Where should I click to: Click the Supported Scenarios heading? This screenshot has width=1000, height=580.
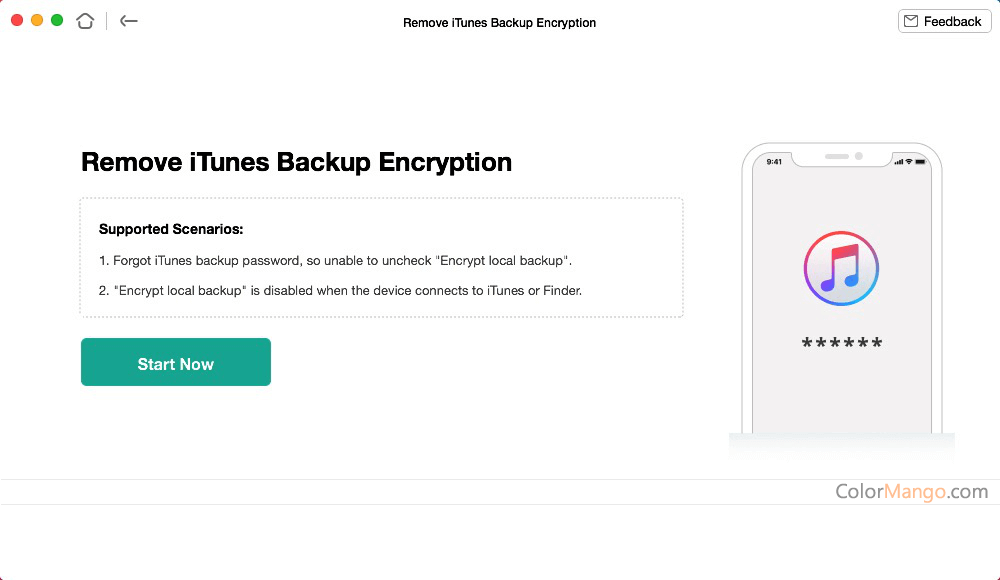pyautogui.click(x=171, y=229)
